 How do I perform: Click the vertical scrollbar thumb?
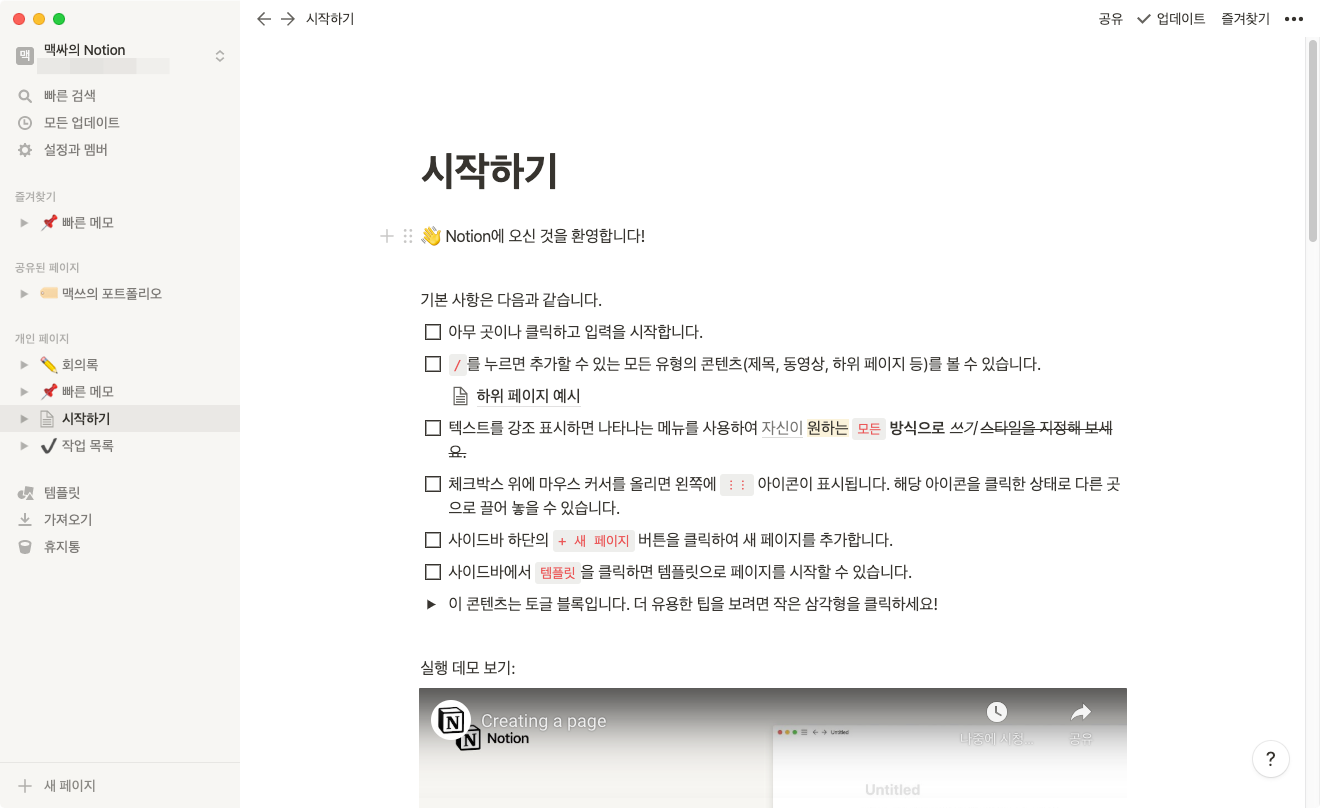pyautogui.click(x=1313, y=140)
